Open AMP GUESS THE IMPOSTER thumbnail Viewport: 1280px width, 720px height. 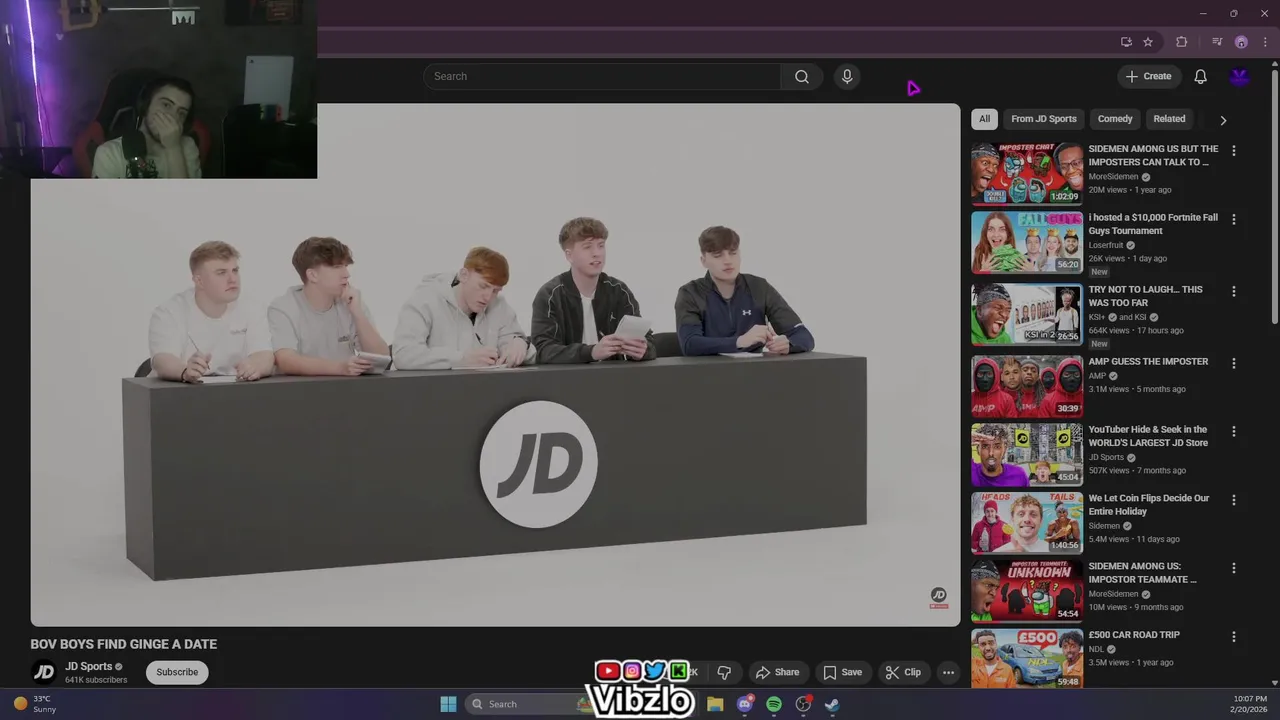click(1026, 386)
